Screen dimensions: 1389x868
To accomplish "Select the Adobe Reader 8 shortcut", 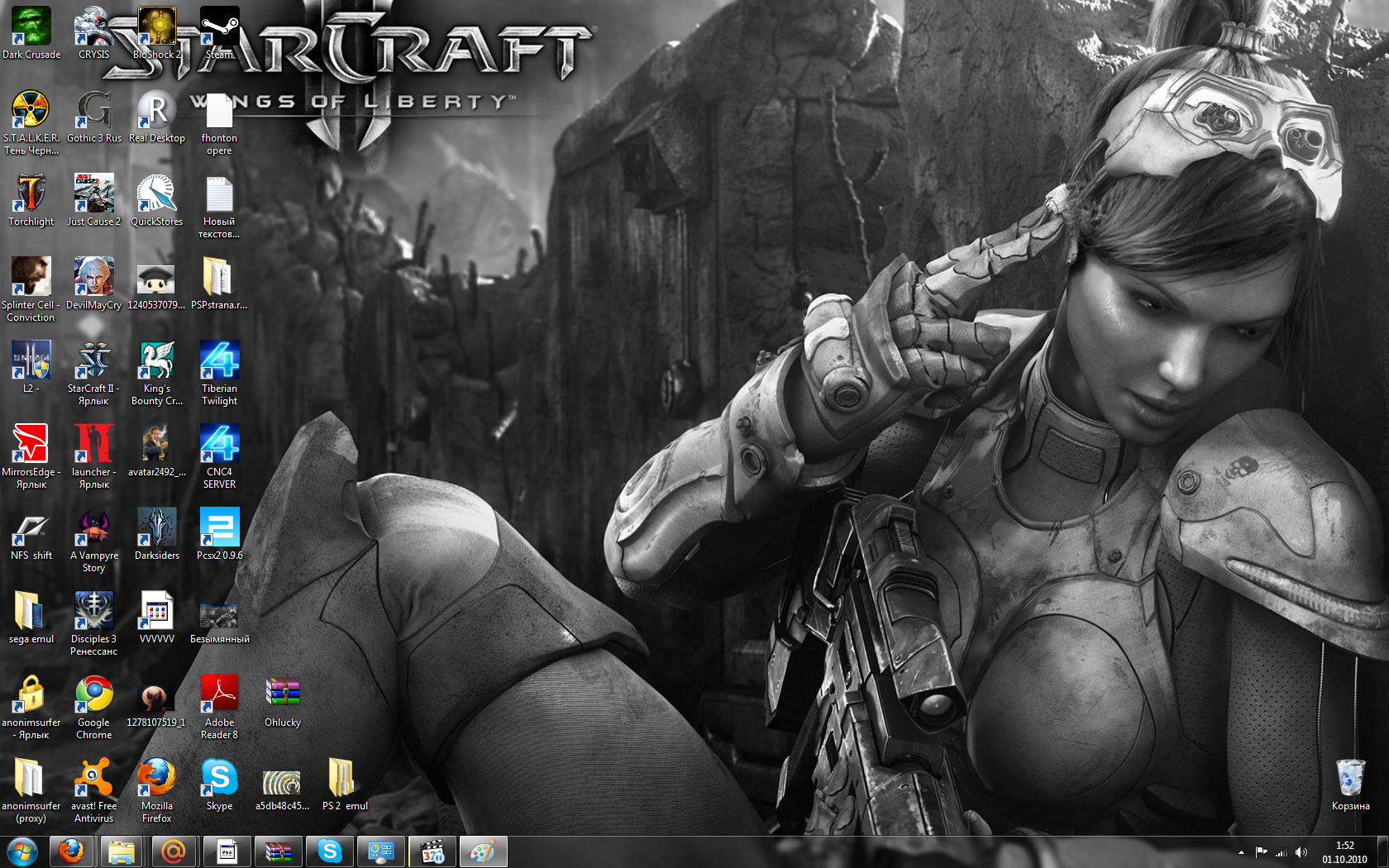I will pyautogui.click(x=219, y=707).
